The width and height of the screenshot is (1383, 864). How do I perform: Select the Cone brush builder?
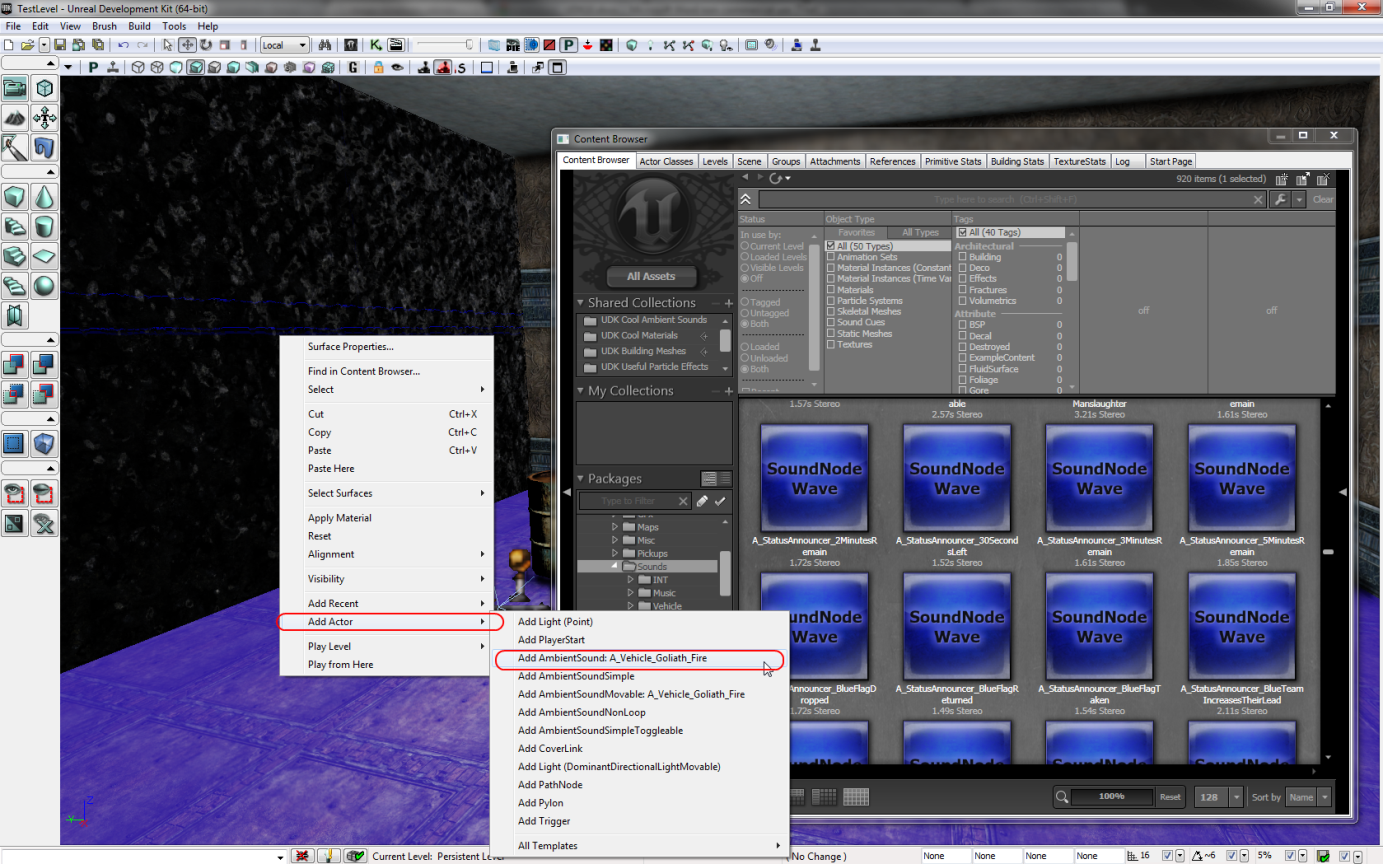45,196
